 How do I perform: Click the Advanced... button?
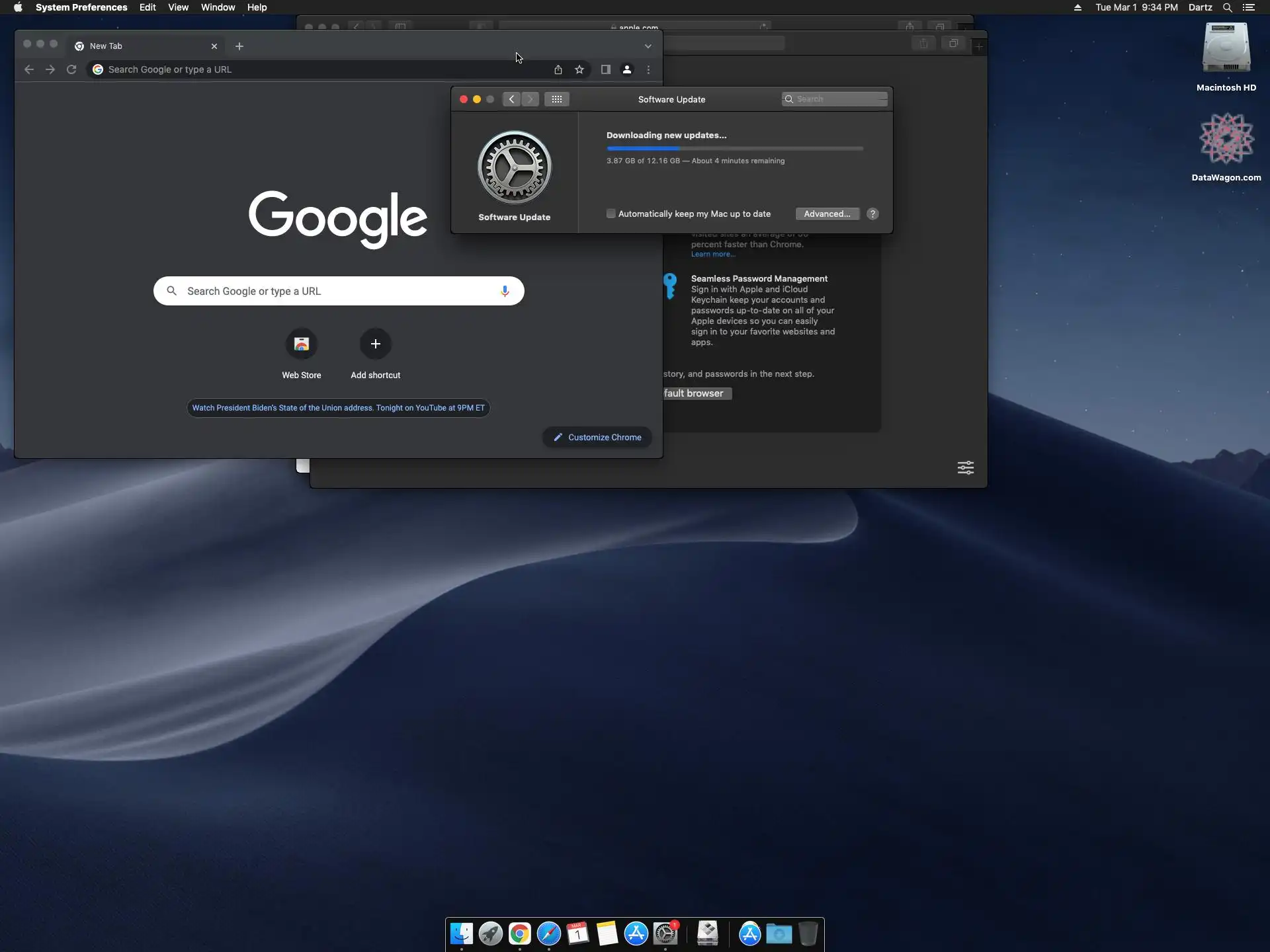click(827, 214)
